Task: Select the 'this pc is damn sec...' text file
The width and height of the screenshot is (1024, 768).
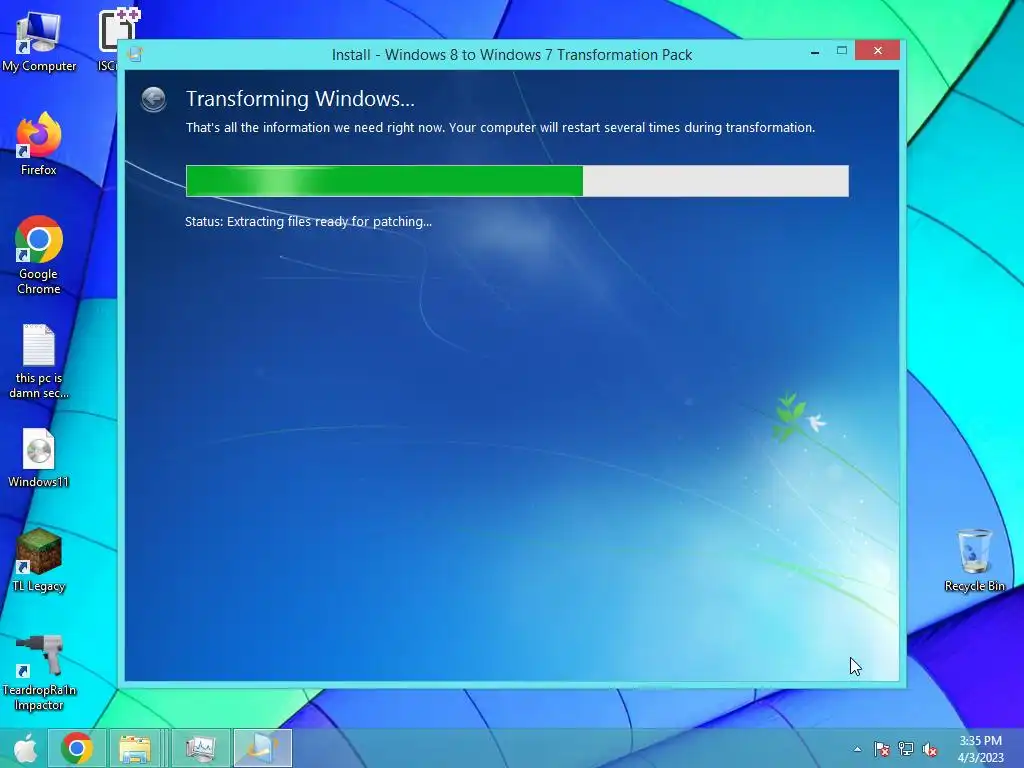Action: click(x=39, y=361)
